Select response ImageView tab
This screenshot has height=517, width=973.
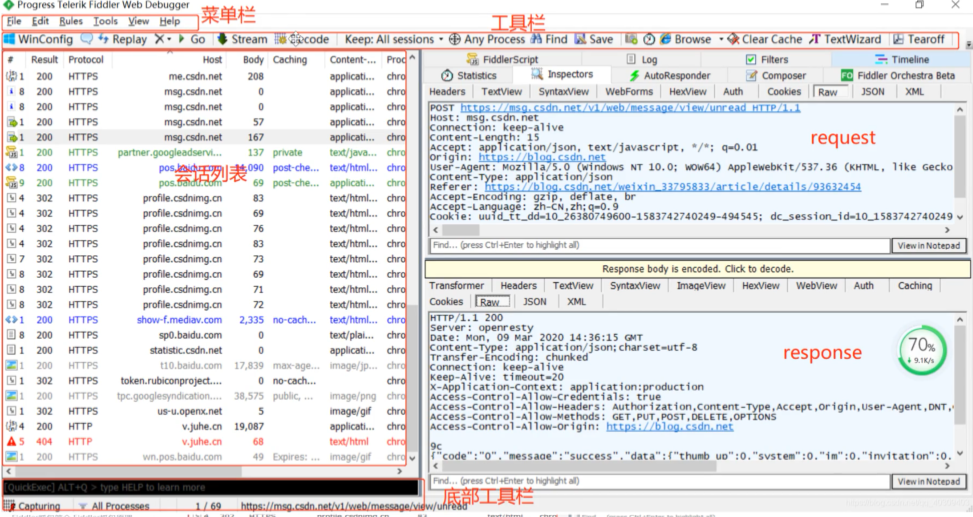(x=701, y=285)
